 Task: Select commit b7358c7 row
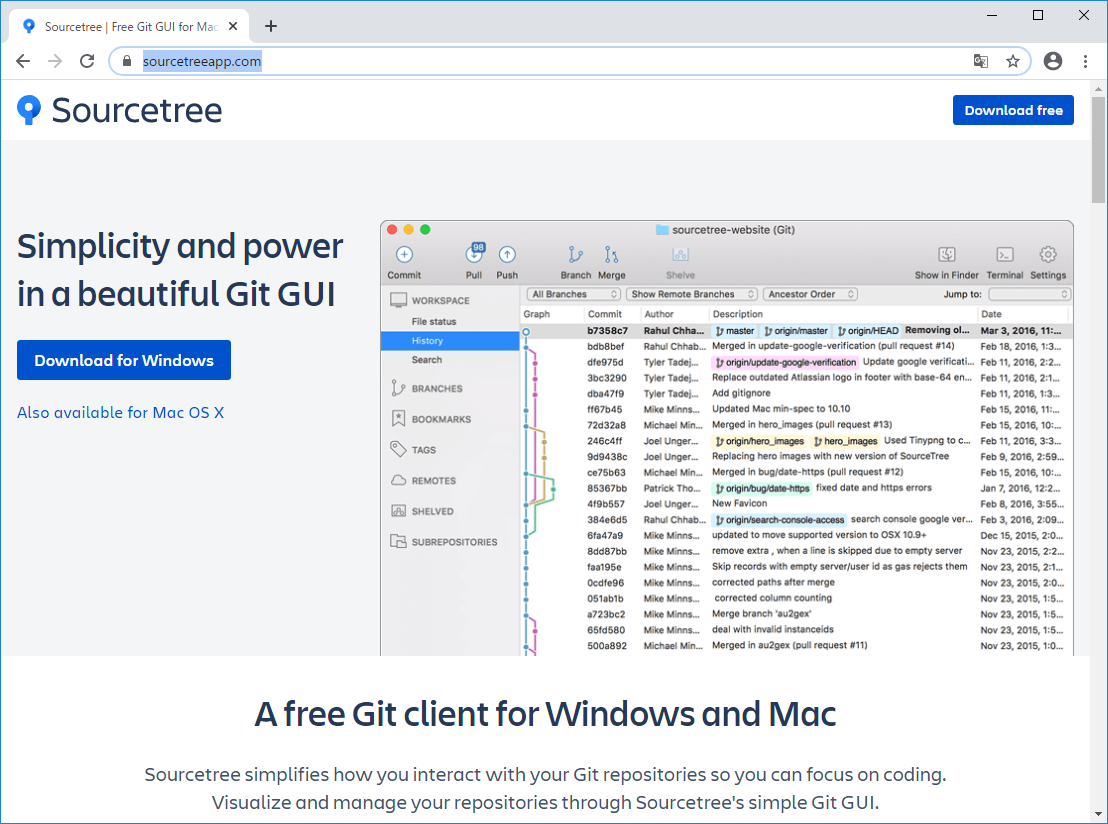(796, 331)
